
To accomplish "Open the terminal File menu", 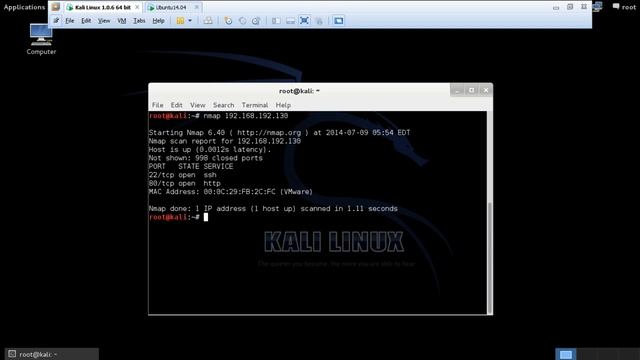I will pos(158,105).
